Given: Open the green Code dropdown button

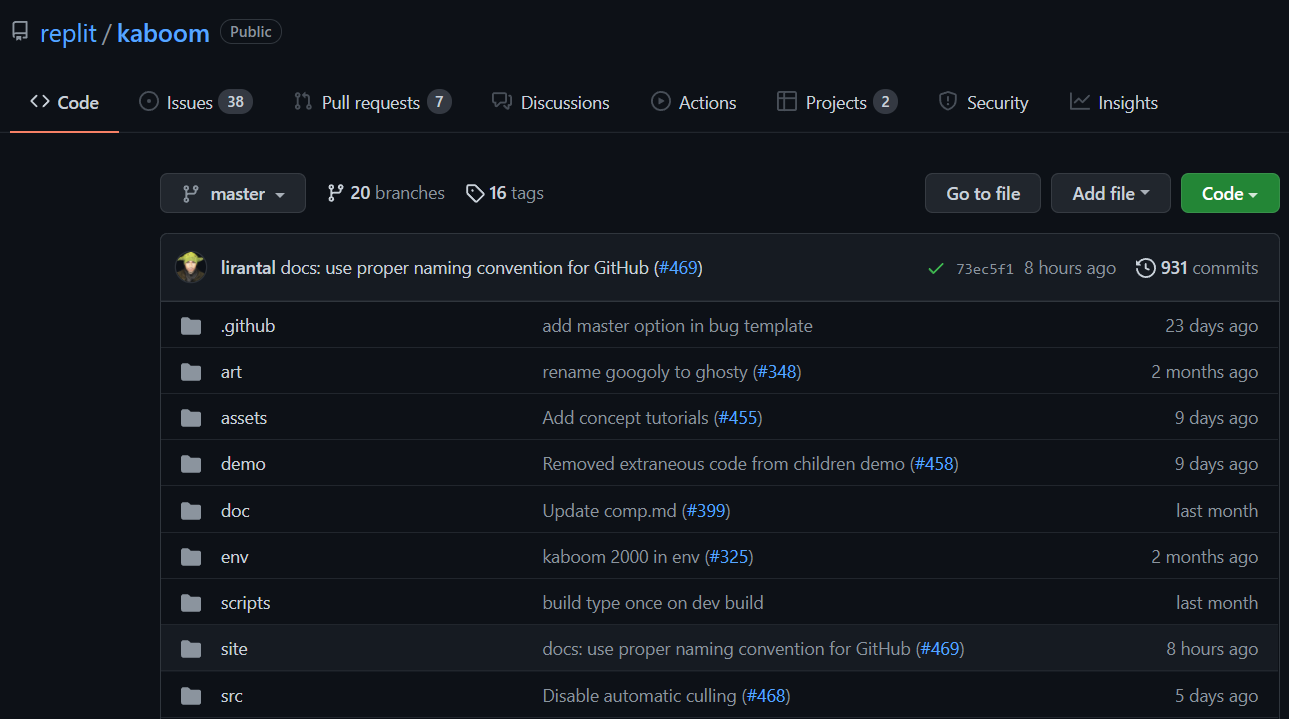Looking at the screenshot, I should point(1229,194).
